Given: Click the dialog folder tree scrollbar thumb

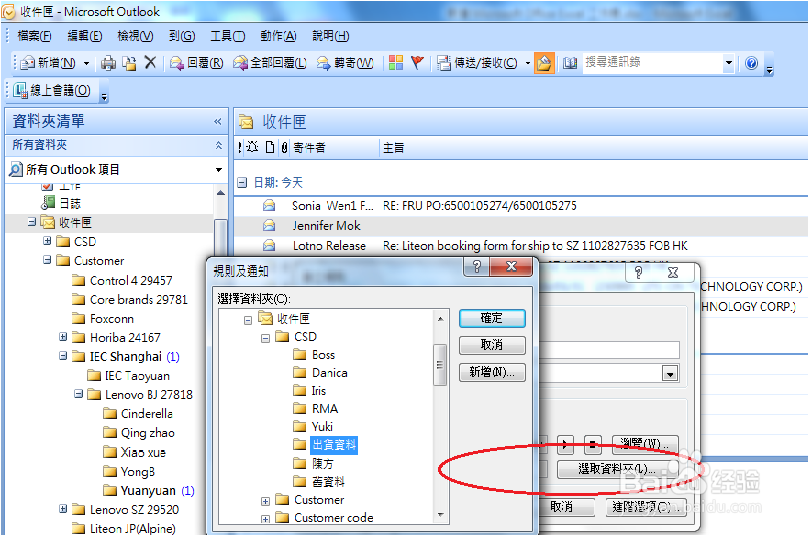Looking at the screenshot, I should tap(440, 365).
